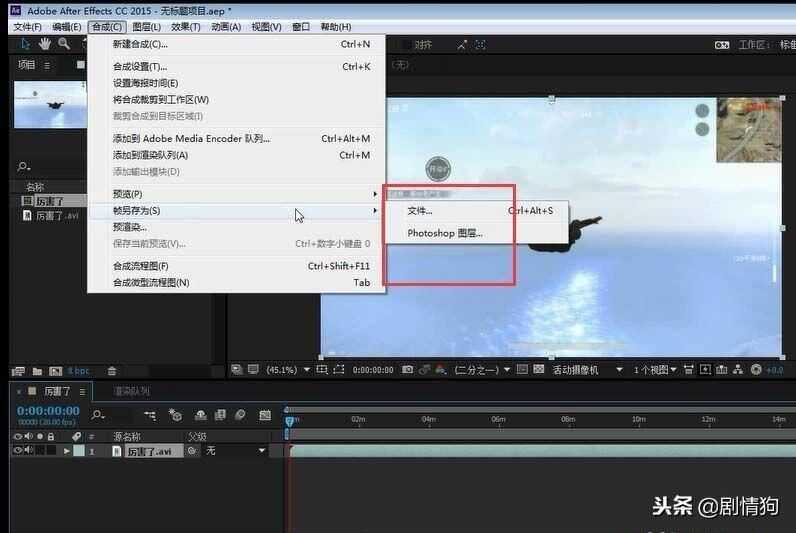
Task: Open the 视图(V) menu
Action: (x=266, y=27)
